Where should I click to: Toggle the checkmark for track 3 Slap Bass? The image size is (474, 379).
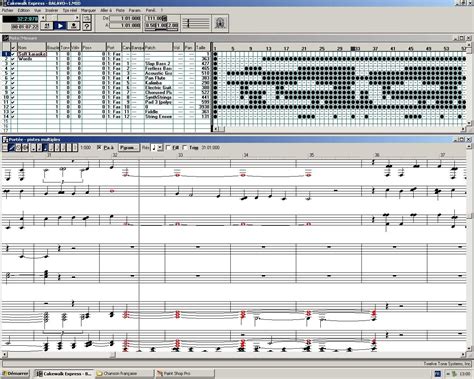(13, 63)
